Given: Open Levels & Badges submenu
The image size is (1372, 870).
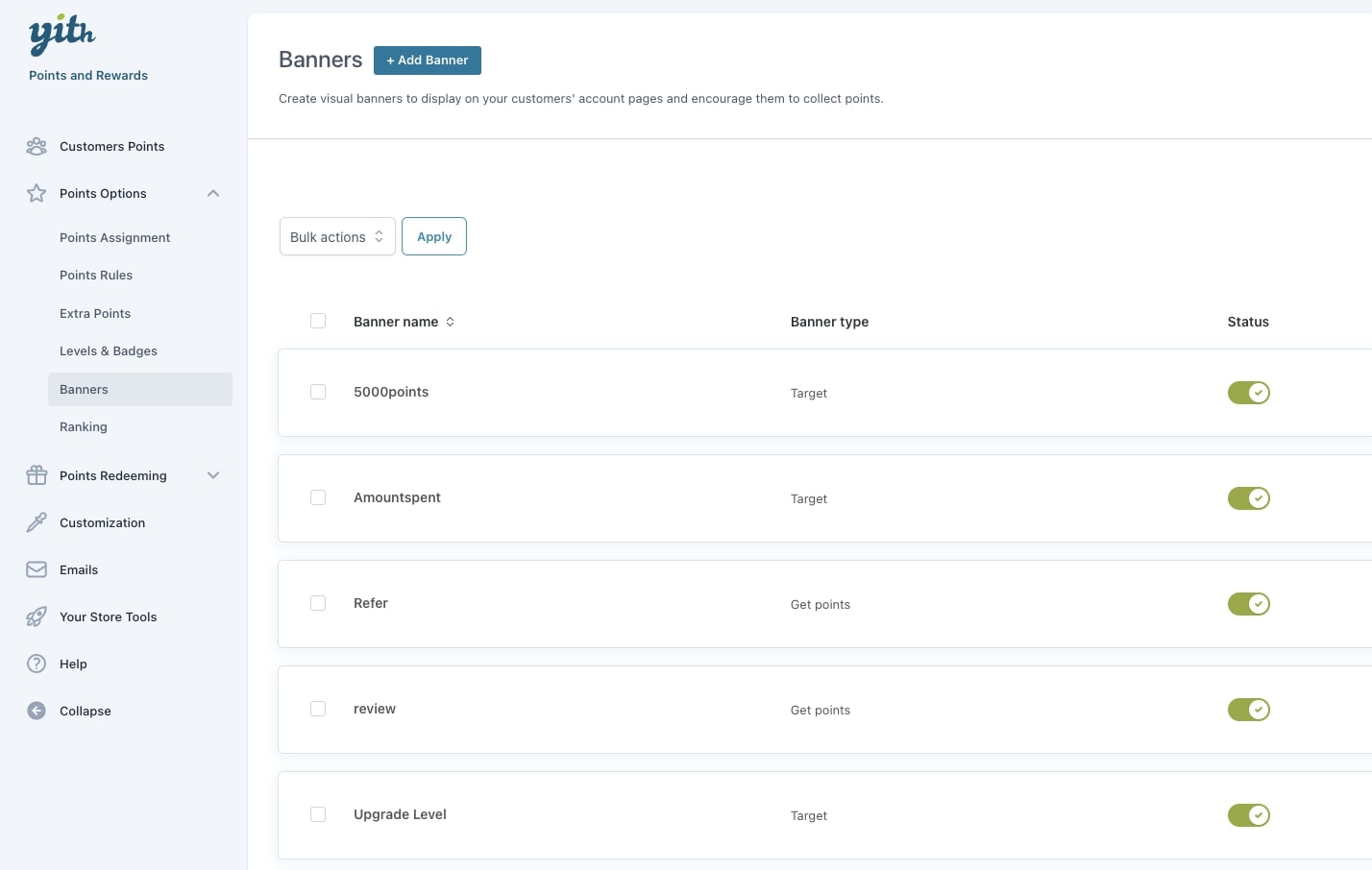Looking at the screenshot, I should [x=109, y=350].
